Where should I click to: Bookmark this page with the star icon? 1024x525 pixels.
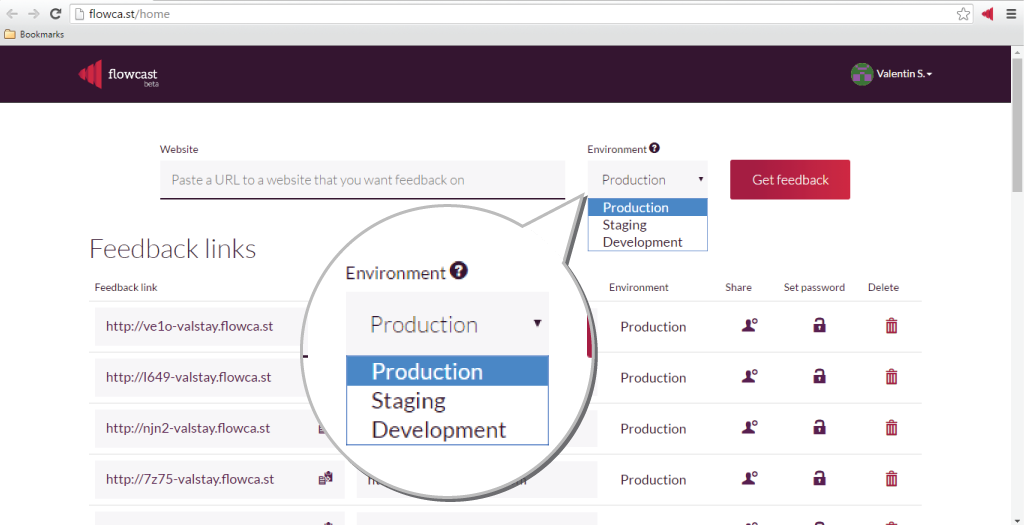click(963, 14)
